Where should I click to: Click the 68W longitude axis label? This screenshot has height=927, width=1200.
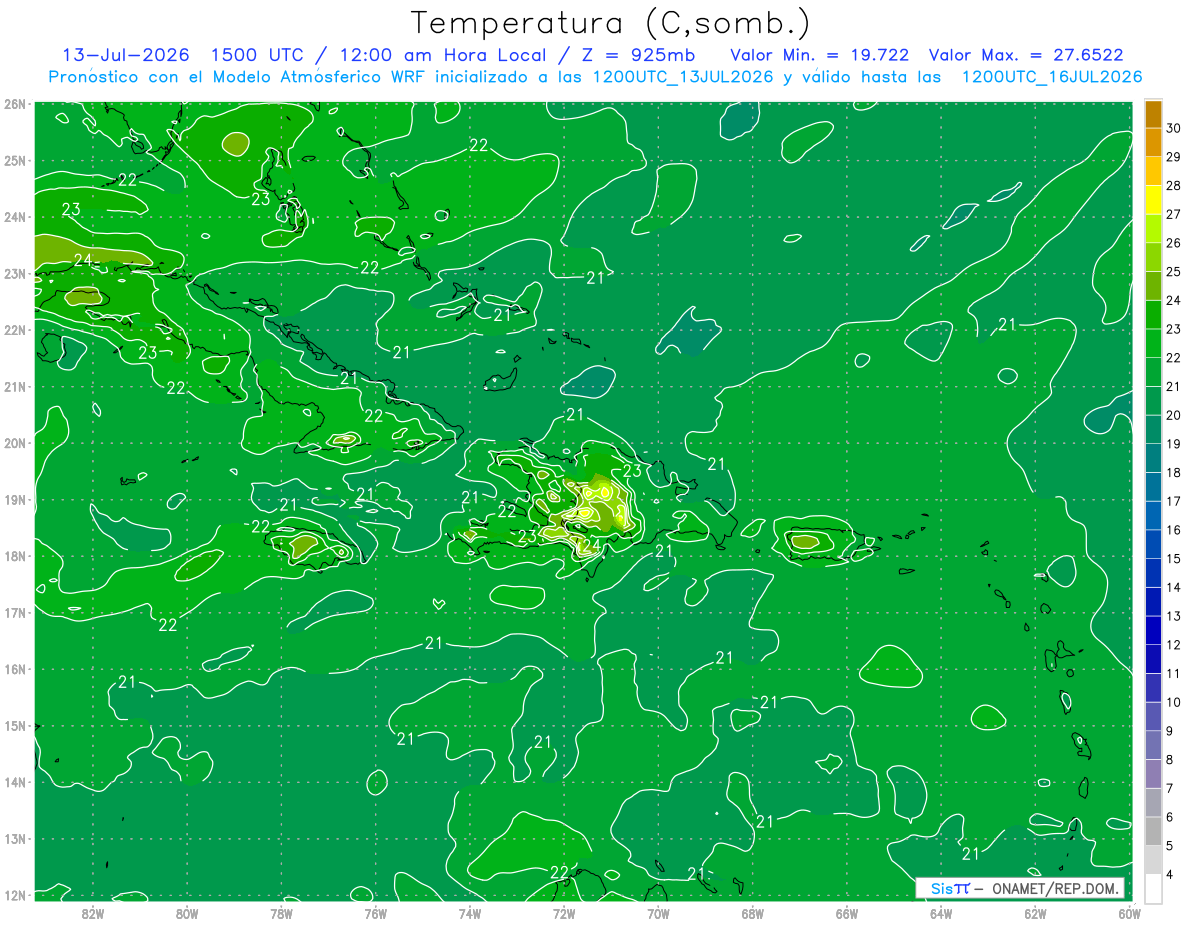click(752, 913)
